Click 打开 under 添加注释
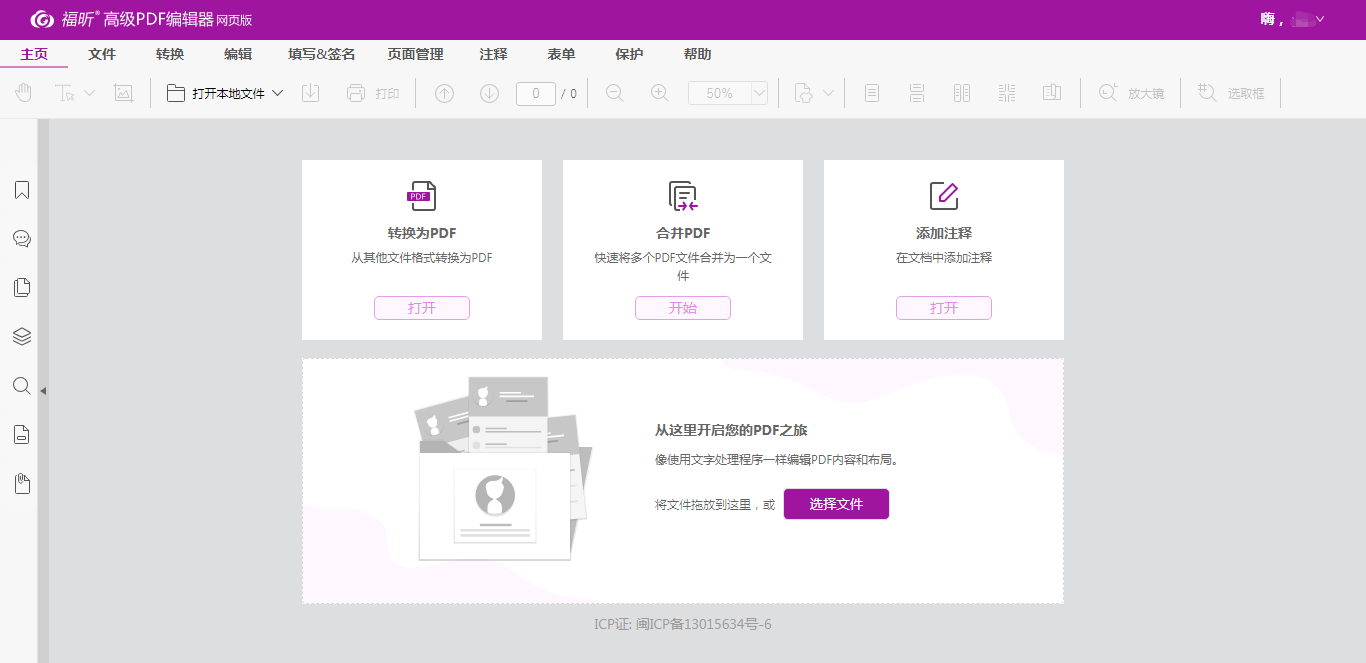Viewport: 1366px width, 663px height. [x=943, y=308]
